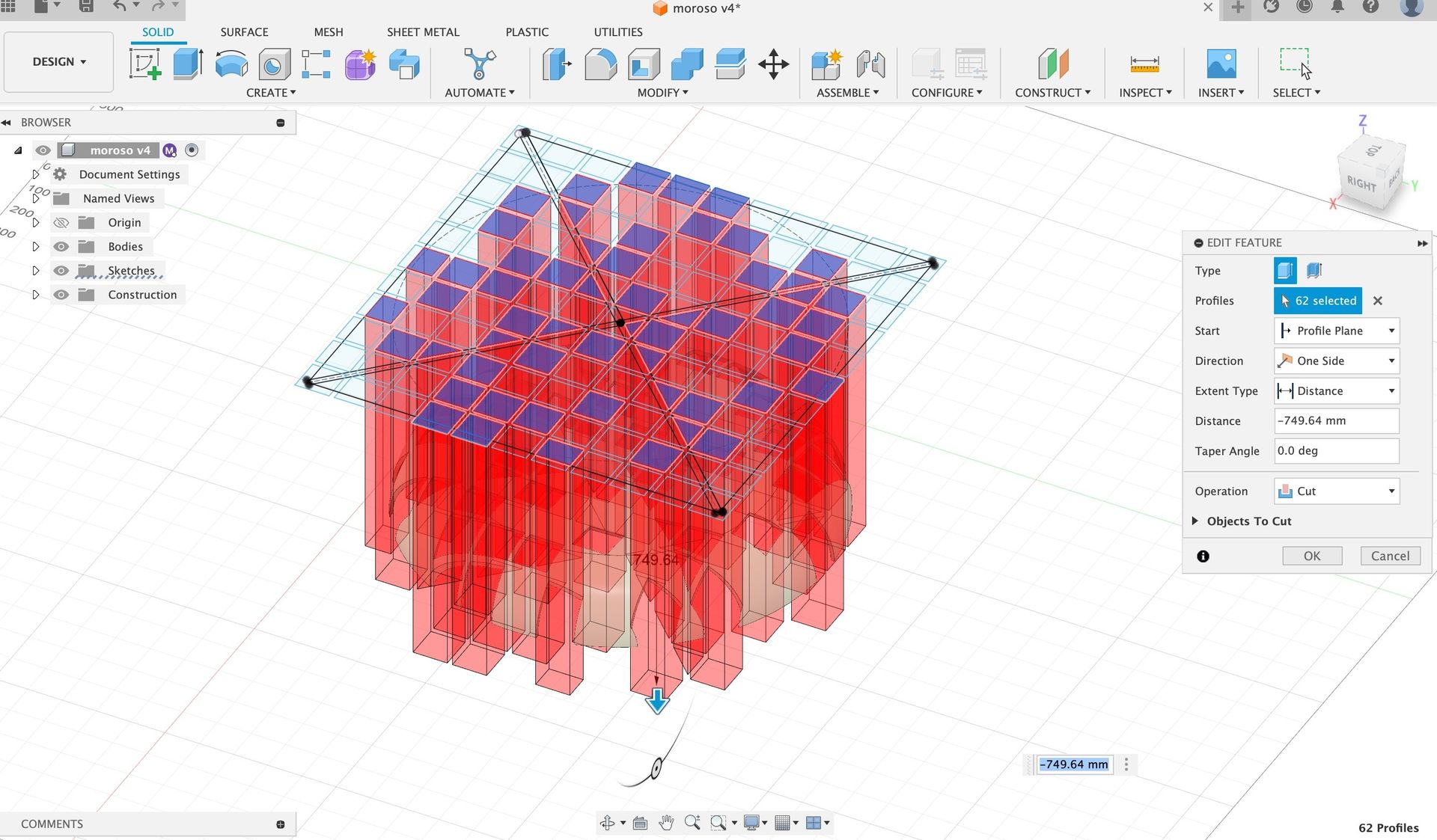Viewport: 1437px width, 840px height.
Task: Expand the Objects To Cut section
Action: point(1195,521)
